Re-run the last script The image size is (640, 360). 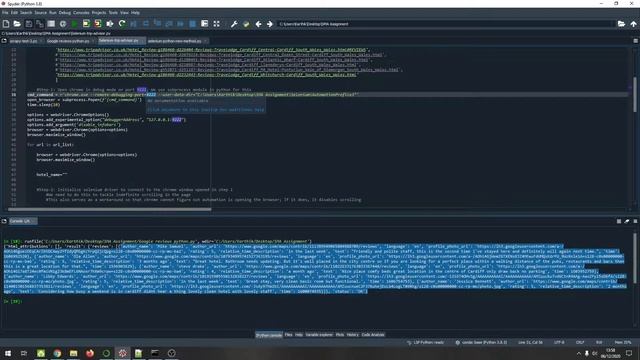[122, 24]
